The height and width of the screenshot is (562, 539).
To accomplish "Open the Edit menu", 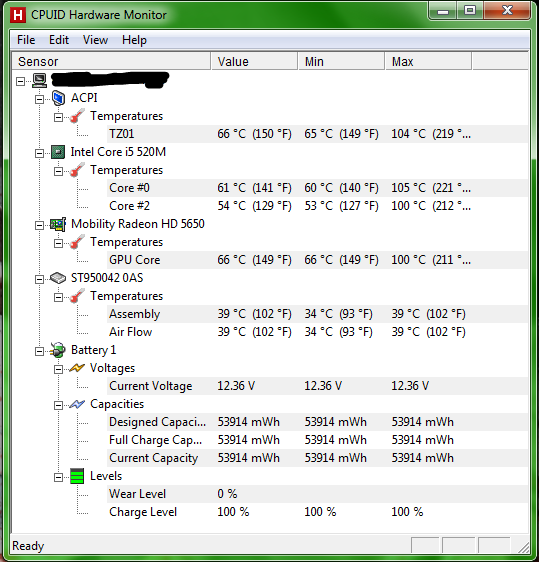I will point(59,40).
